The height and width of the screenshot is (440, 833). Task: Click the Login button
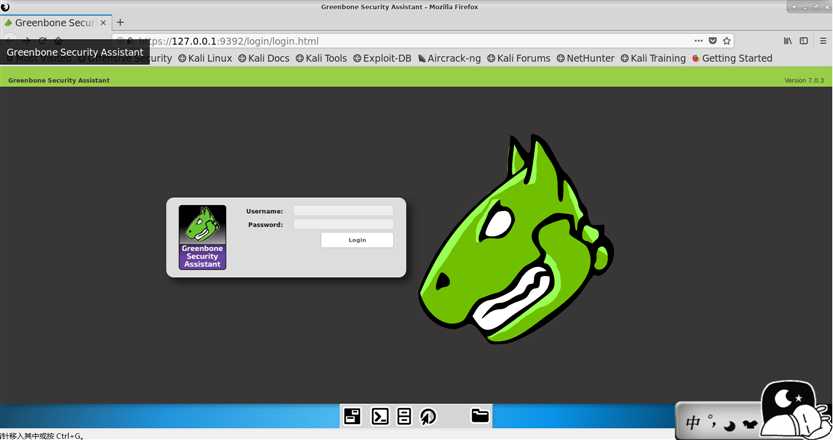point(357,240)
